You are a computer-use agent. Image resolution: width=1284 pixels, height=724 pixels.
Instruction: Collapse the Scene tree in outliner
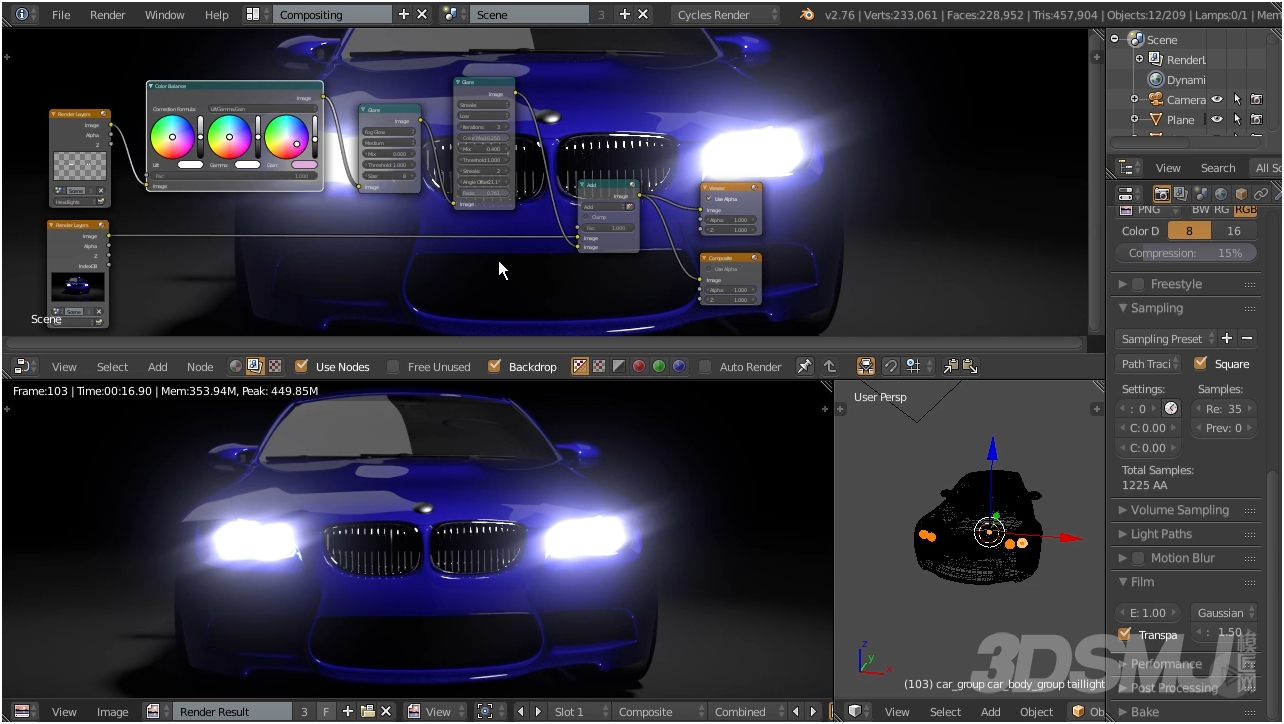click(x=1116, y=39)
